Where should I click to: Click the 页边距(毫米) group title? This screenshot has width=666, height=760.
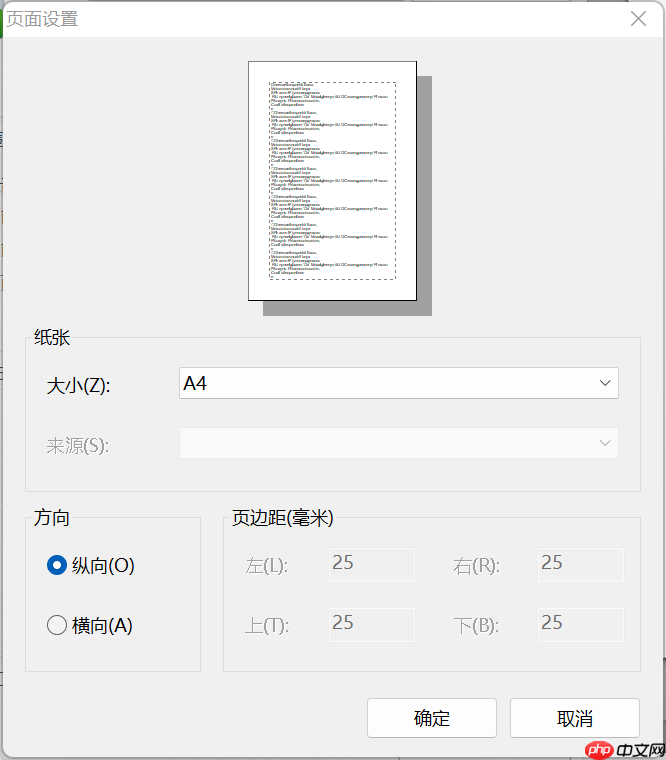pos(283,518)
